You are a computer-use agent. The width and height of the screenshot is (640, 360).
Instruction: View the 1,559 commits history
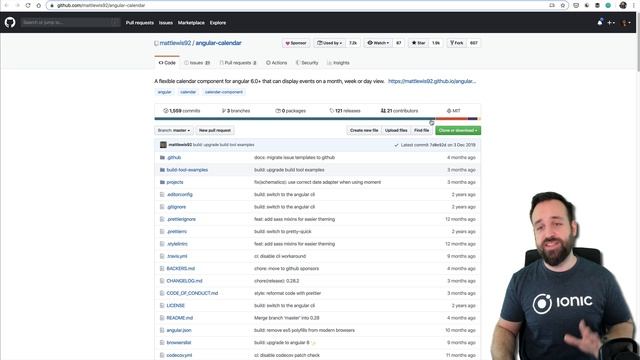(x=182, y=111)
